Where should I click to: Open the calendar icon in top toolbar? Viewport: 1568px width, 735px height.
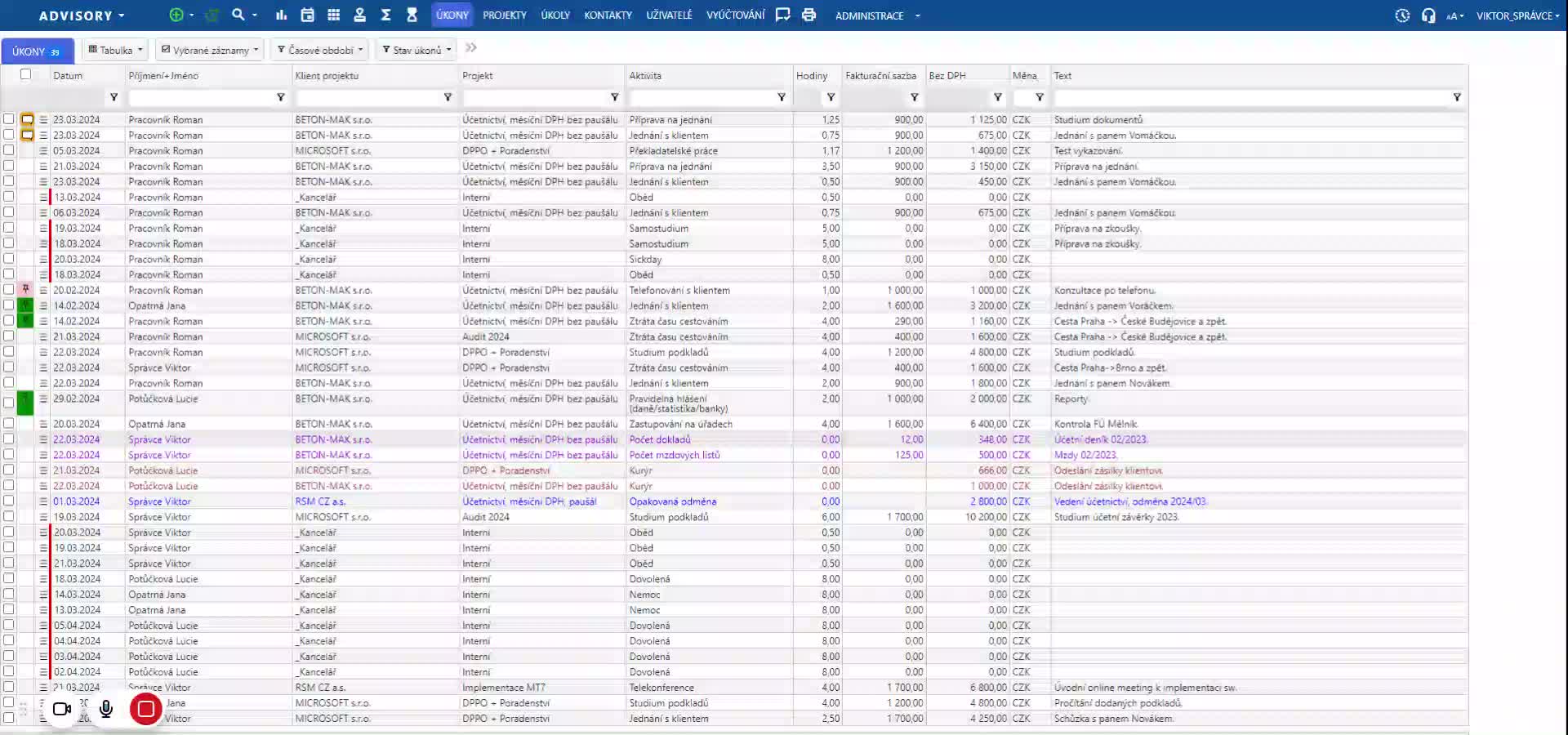point(307,15)
